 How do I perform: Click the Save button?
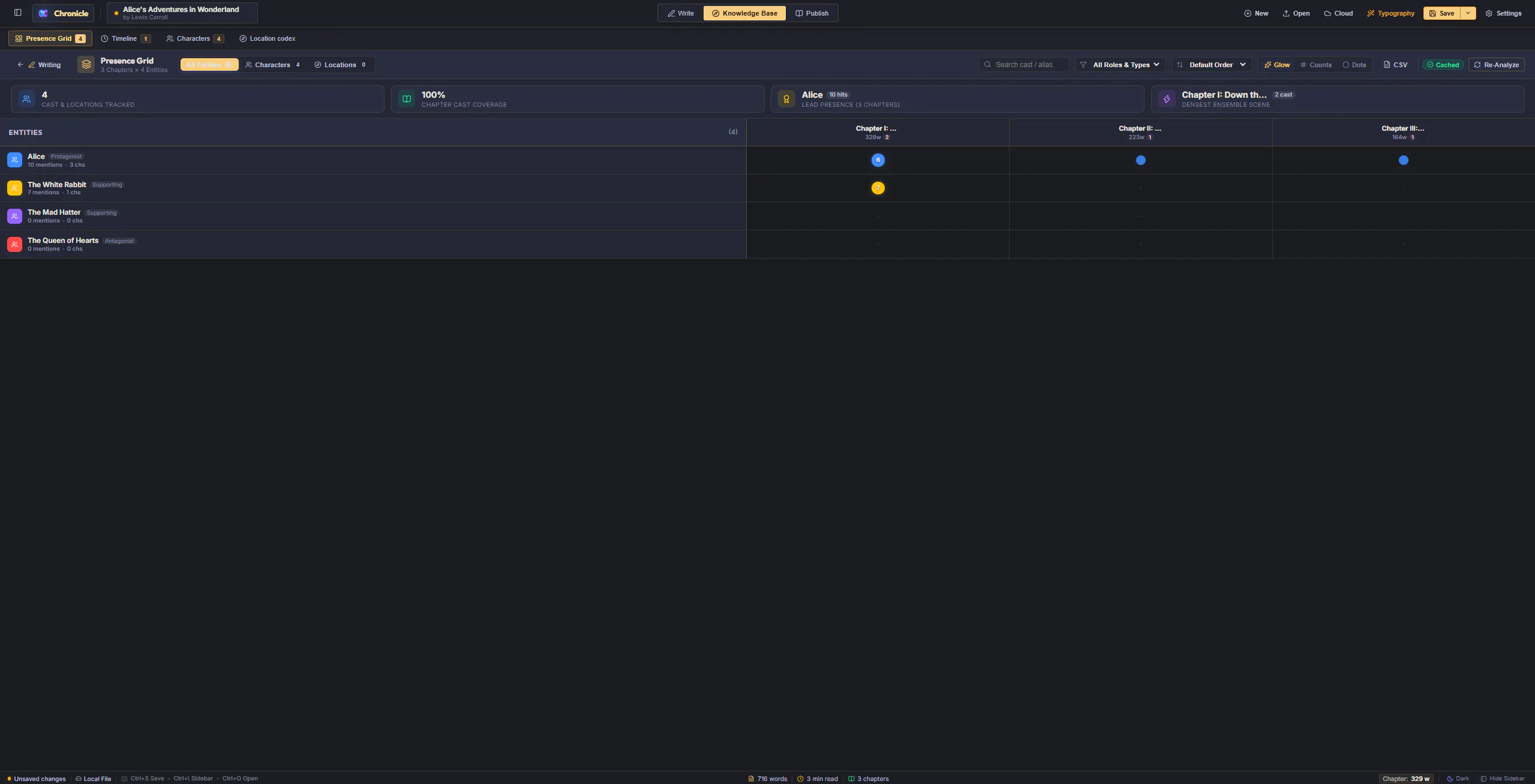pos(1441,13)
